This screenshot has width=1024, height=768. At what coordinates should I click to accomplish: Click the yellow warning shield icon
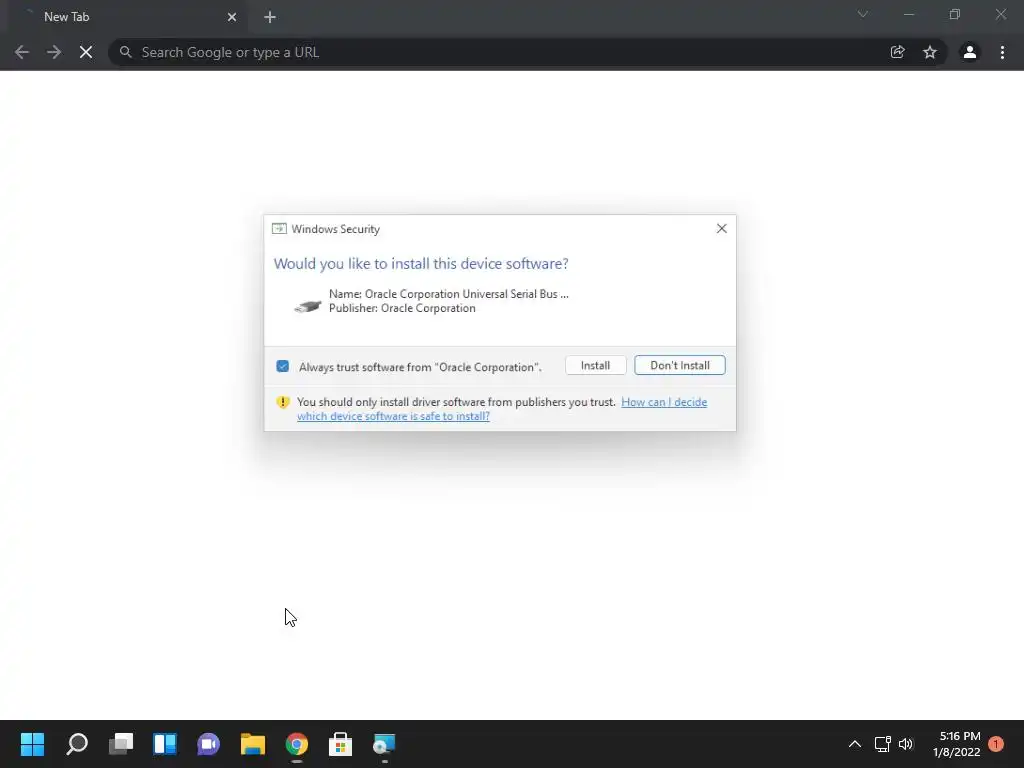(283, 402)
